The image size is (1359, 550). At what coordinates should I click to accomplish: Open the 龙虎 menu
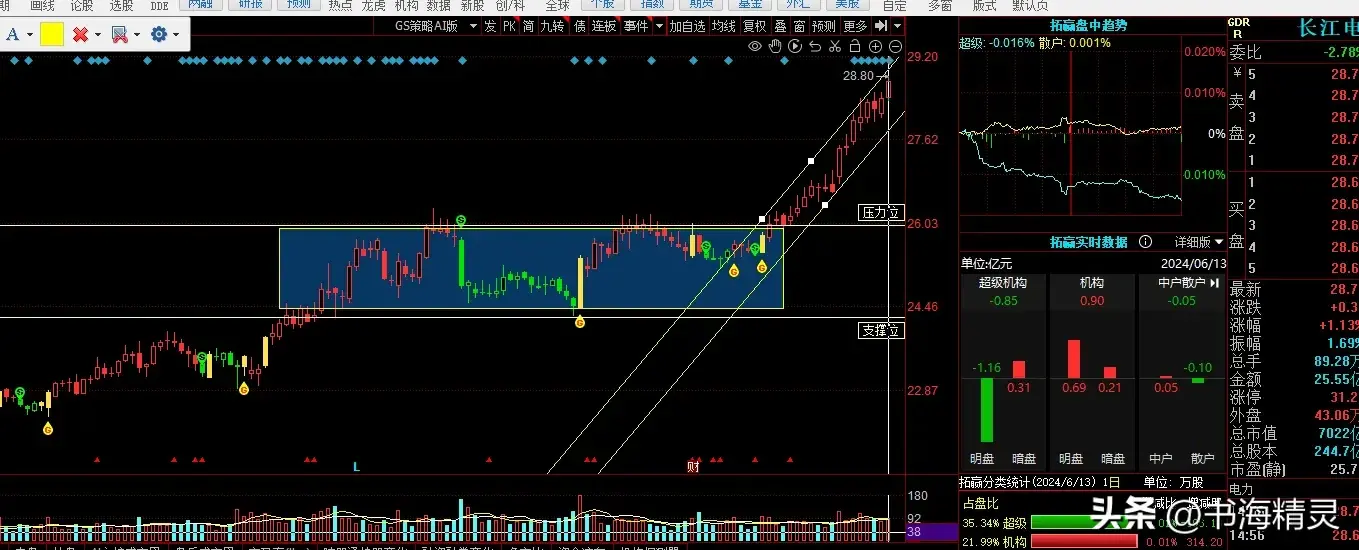point(373,5)
